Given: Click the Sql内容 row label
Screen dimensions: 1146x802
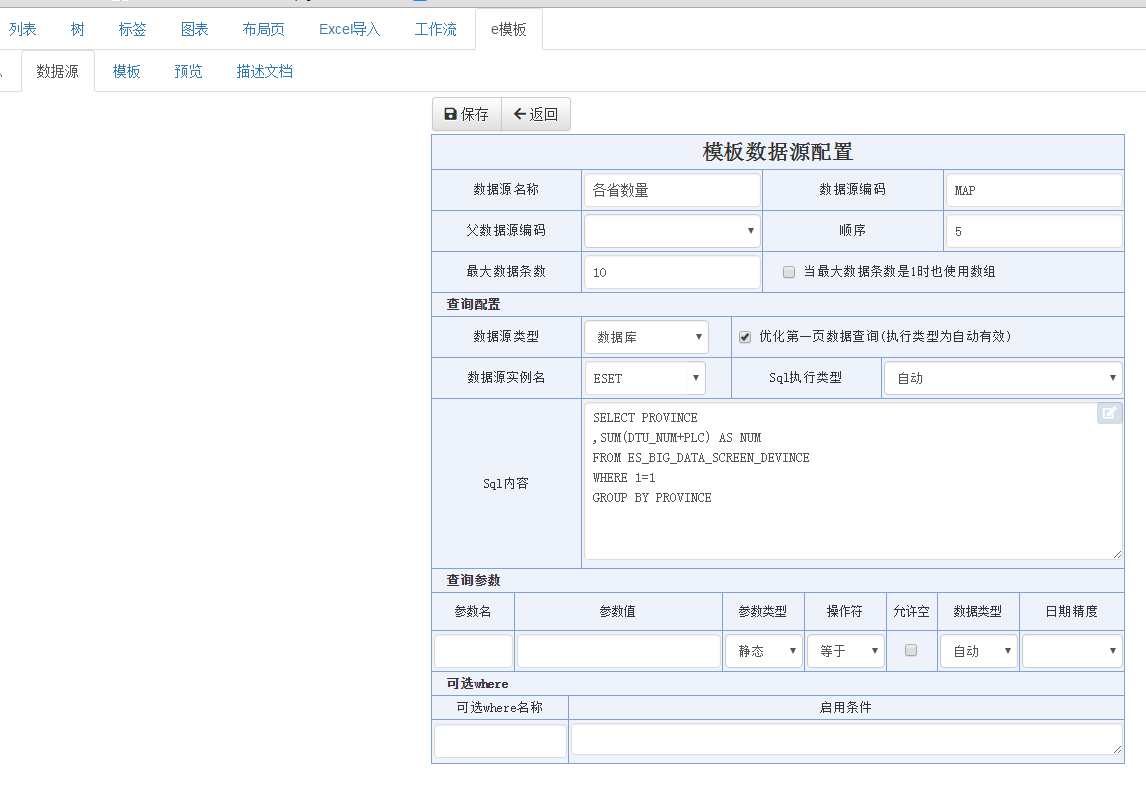Looking at the screenshot, I should point(506,483).
